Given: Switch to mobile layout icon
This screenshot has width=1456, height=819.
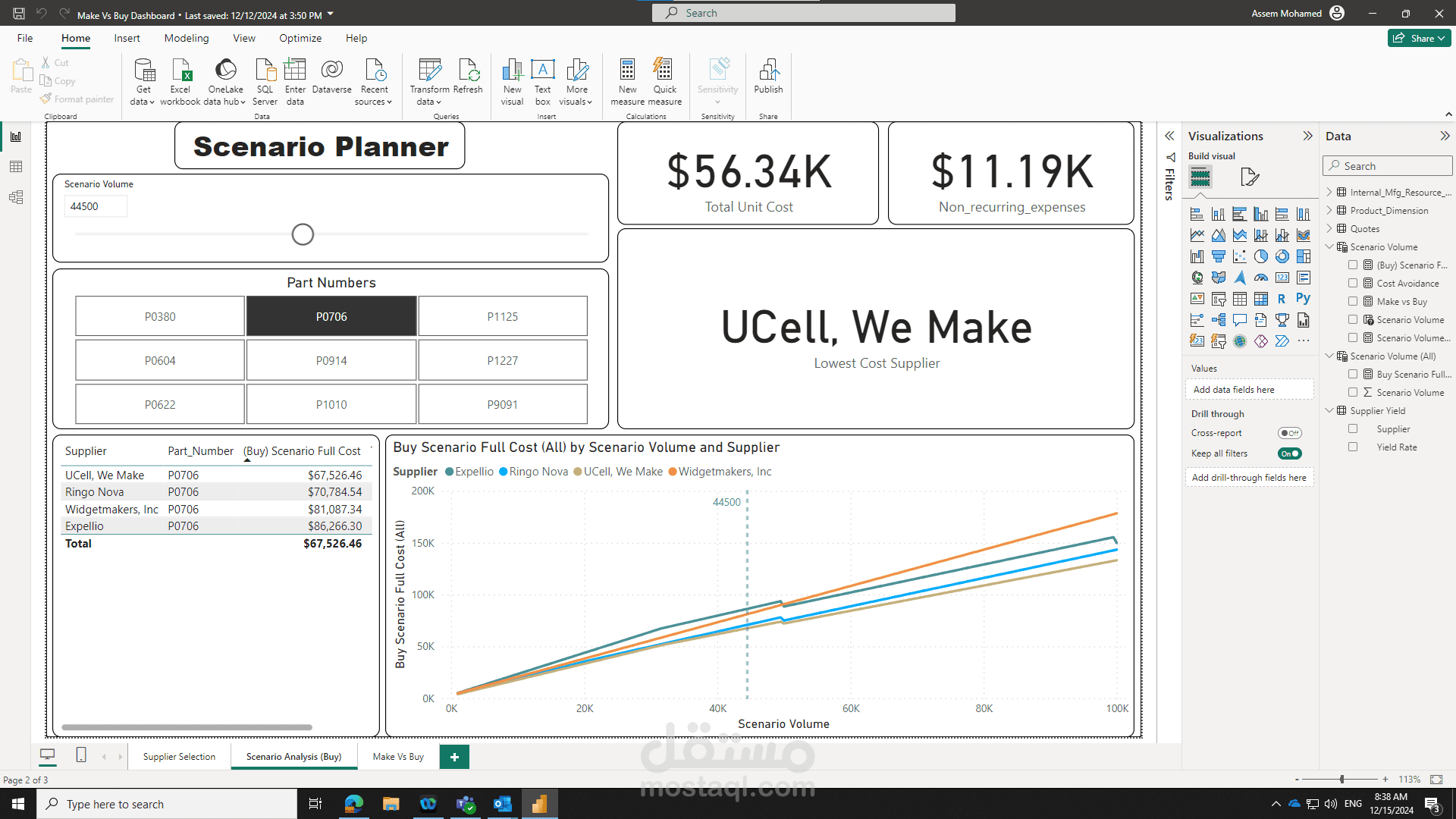Looking at the screenshot, I should click(81, 755).
